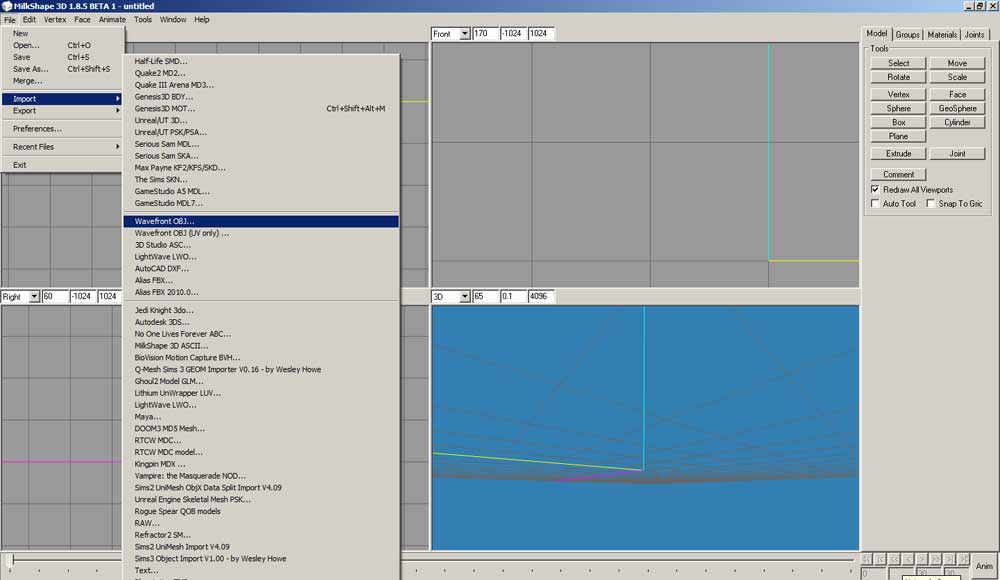Open the Right viewport view dropdown

point(34,297)
